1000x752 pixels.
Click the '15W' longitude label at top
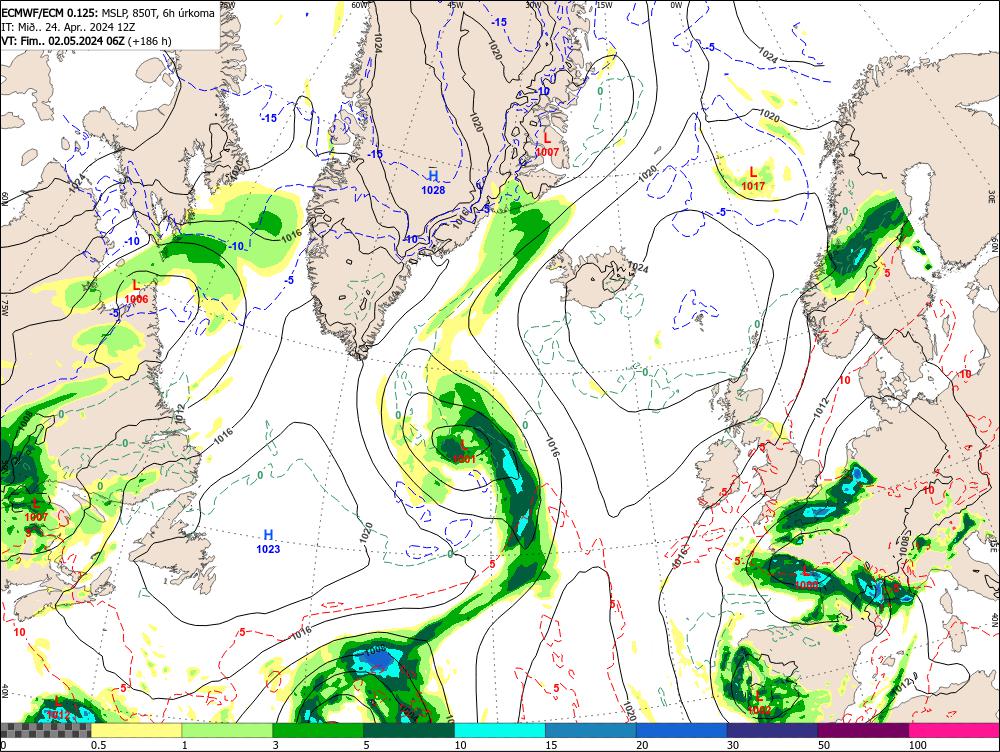point(604,5)
